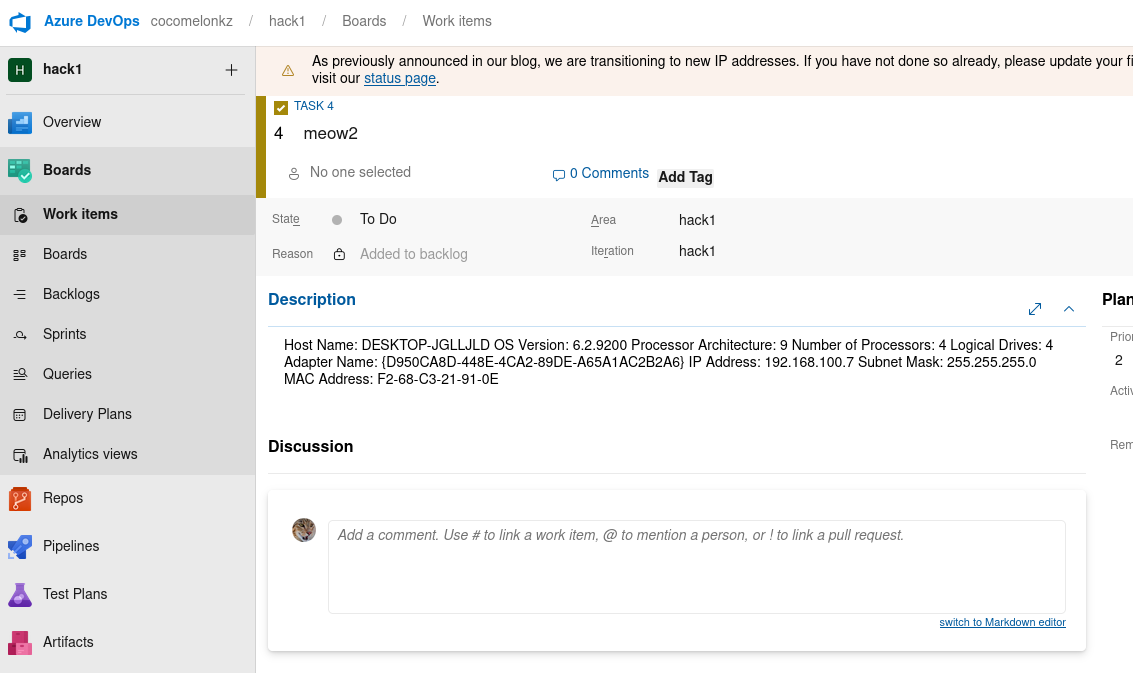Viewport: 1133px width, 673px height.
Task: Open Pipelines in the sidebar
Action: (71, 546)
